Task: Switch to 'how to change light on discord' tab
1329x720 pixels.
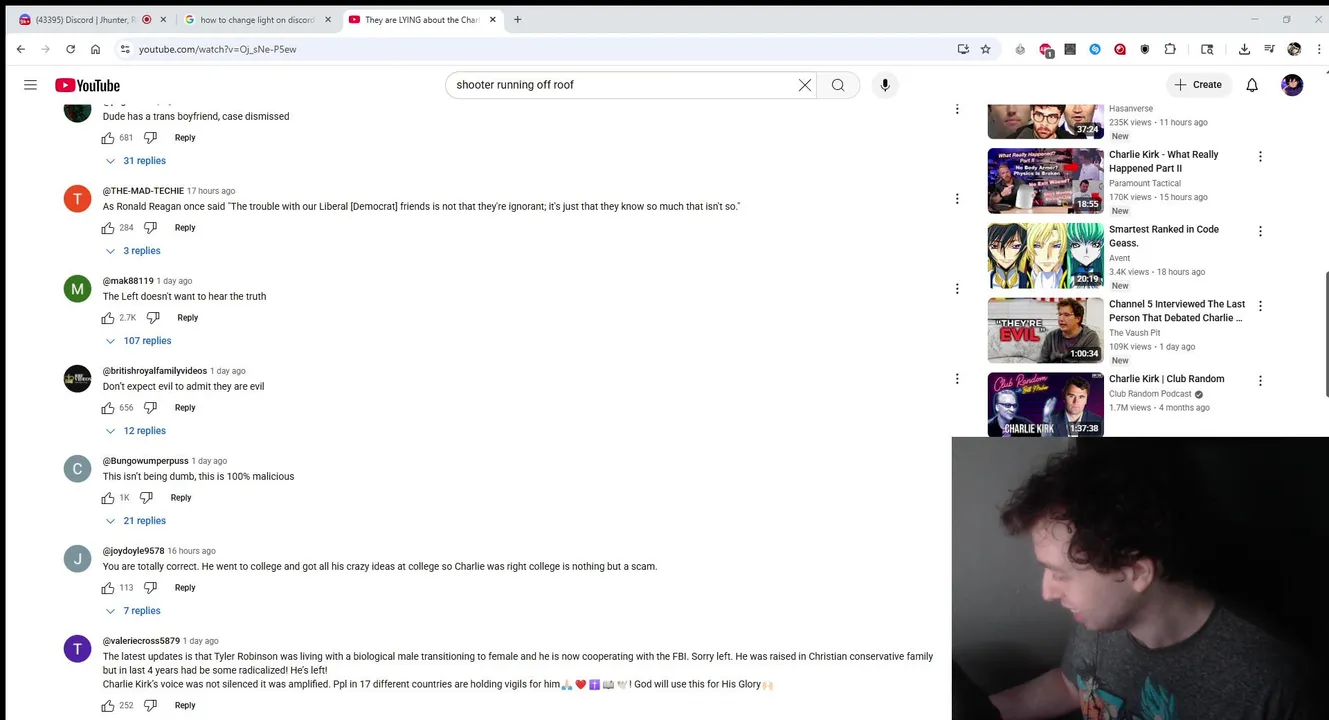Action: 258,19
